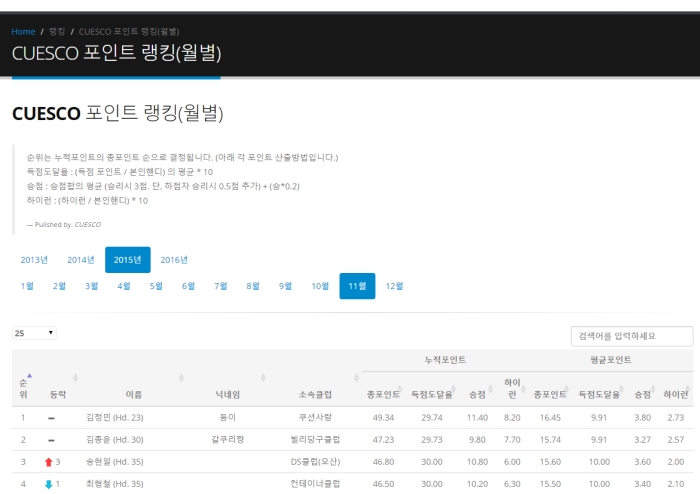
Task: Sort by 누적포인트 하이런 column
Action: point(512,388)
